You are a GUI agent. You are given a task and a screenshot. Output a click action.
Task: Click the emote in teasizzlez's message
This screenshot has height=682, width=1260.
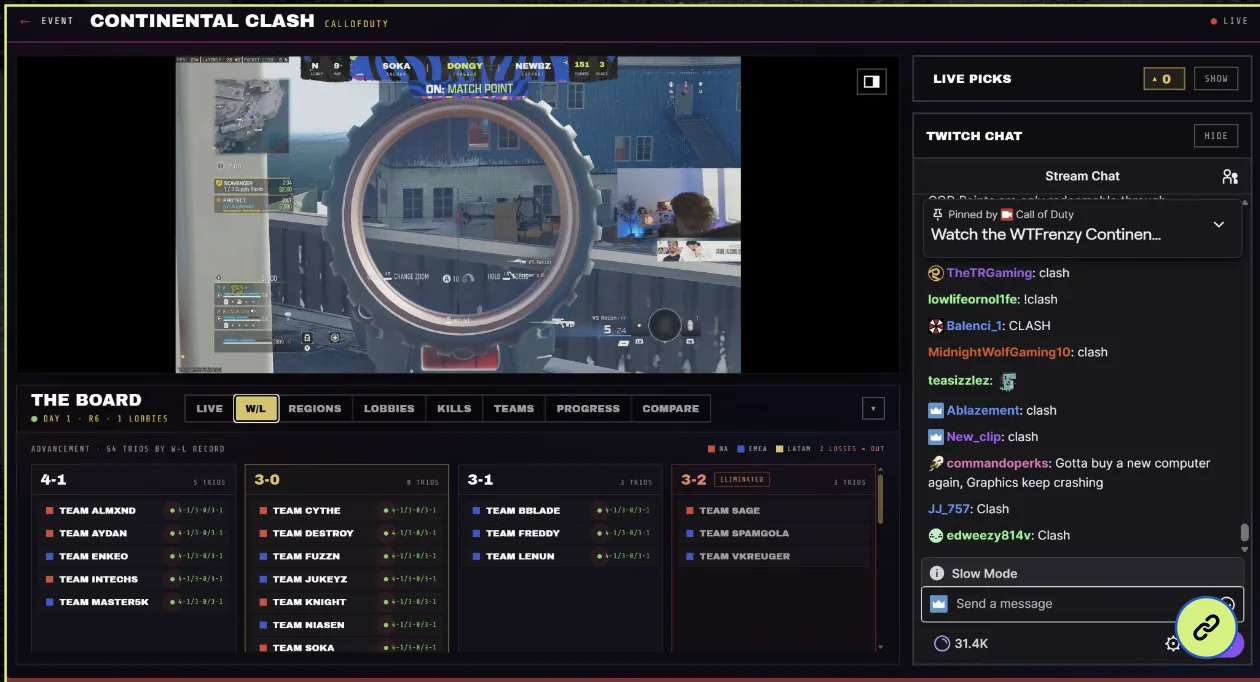(x=1009, y=380)
